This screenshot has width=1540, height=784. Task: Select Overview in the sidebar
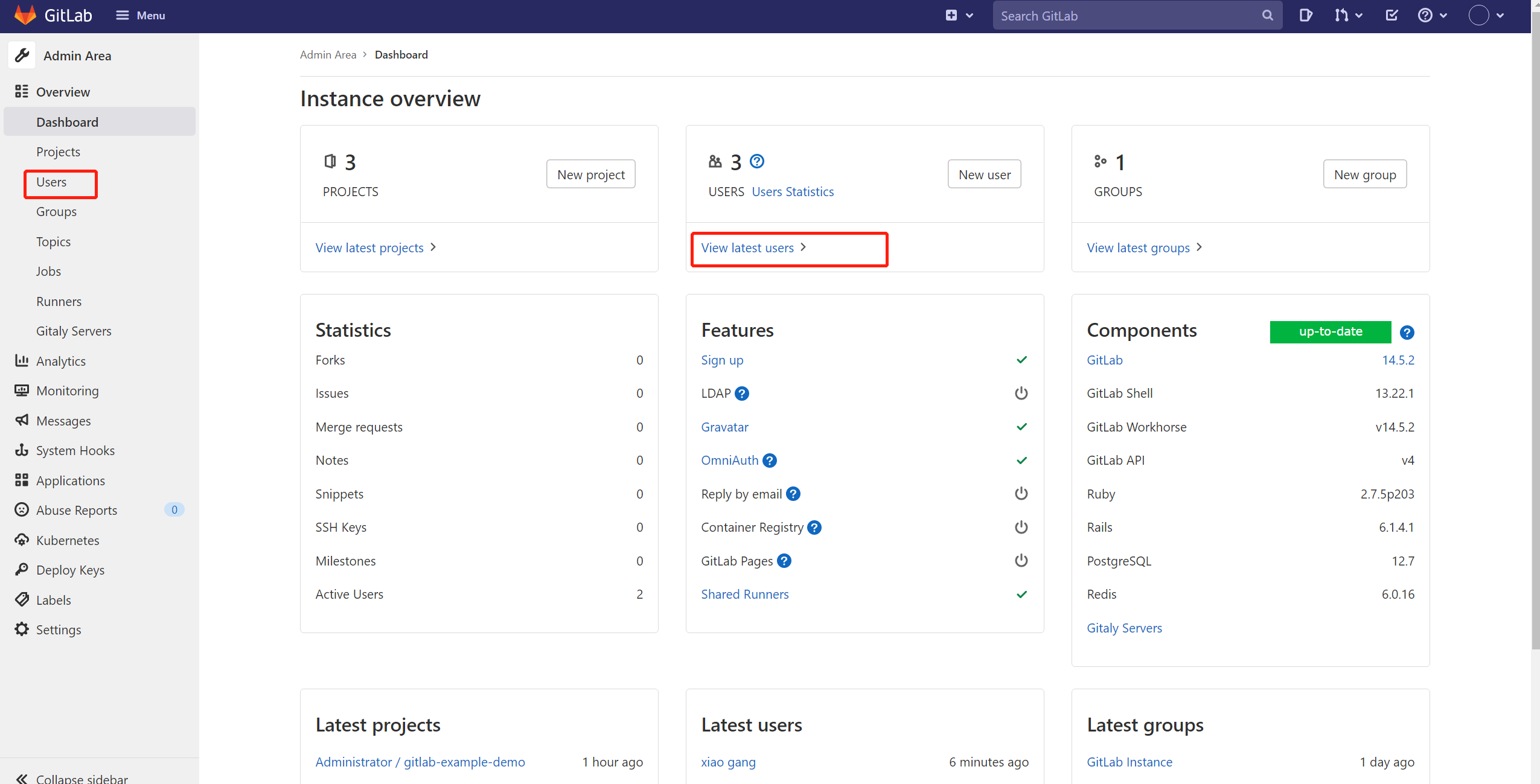pyautogui.click(x=63, y=92)
